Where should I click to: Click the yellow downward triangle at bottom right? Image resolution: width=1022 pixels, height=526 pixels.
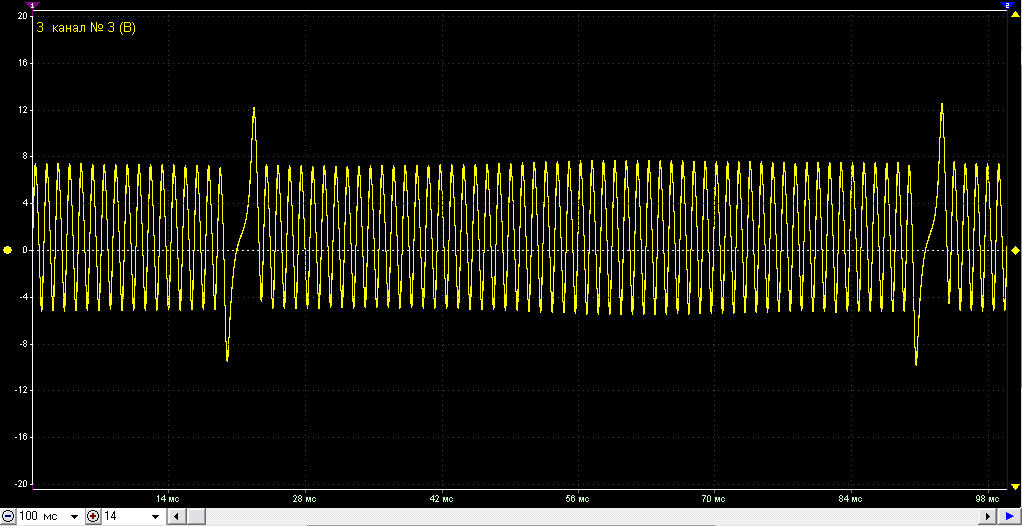[x=1015, y=486]
